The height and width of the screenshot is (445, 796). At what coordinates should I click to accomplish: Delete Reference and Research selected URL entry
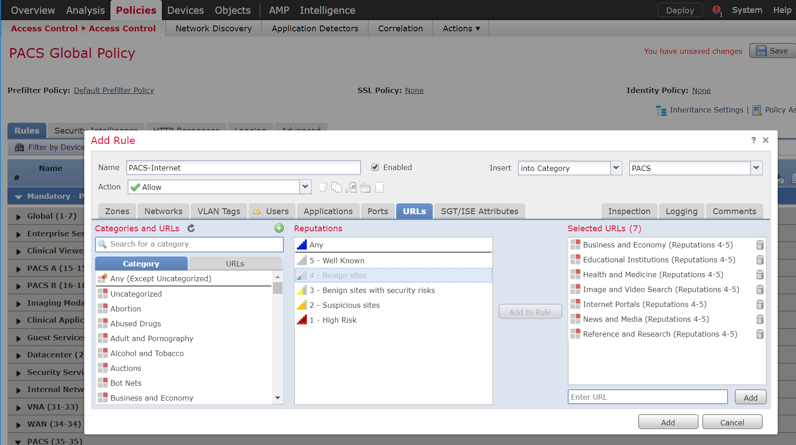(x=760, y=334)
